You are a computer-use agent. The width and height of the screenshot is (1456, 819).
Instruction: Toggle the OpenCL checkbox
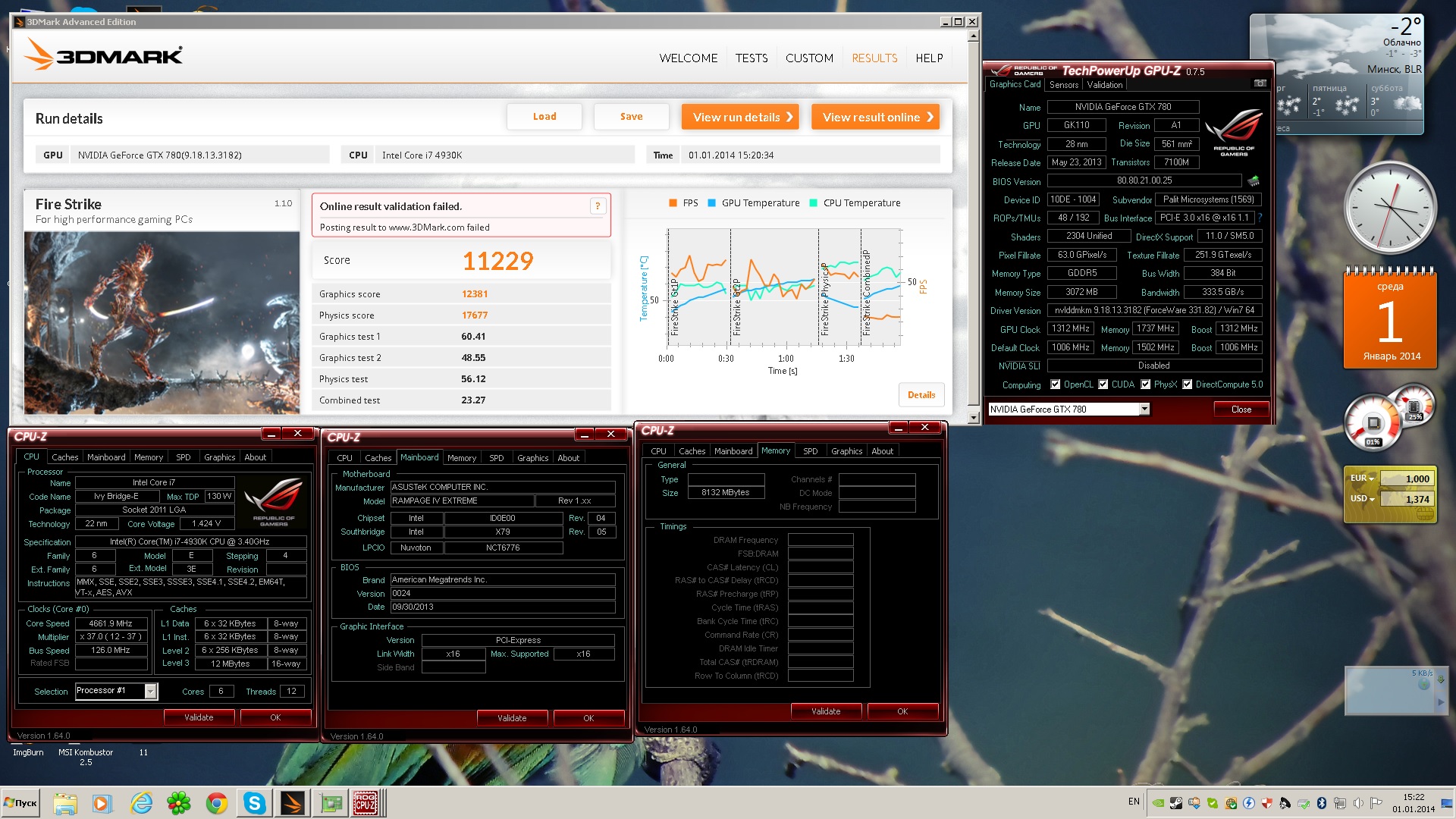(1055, 384)
